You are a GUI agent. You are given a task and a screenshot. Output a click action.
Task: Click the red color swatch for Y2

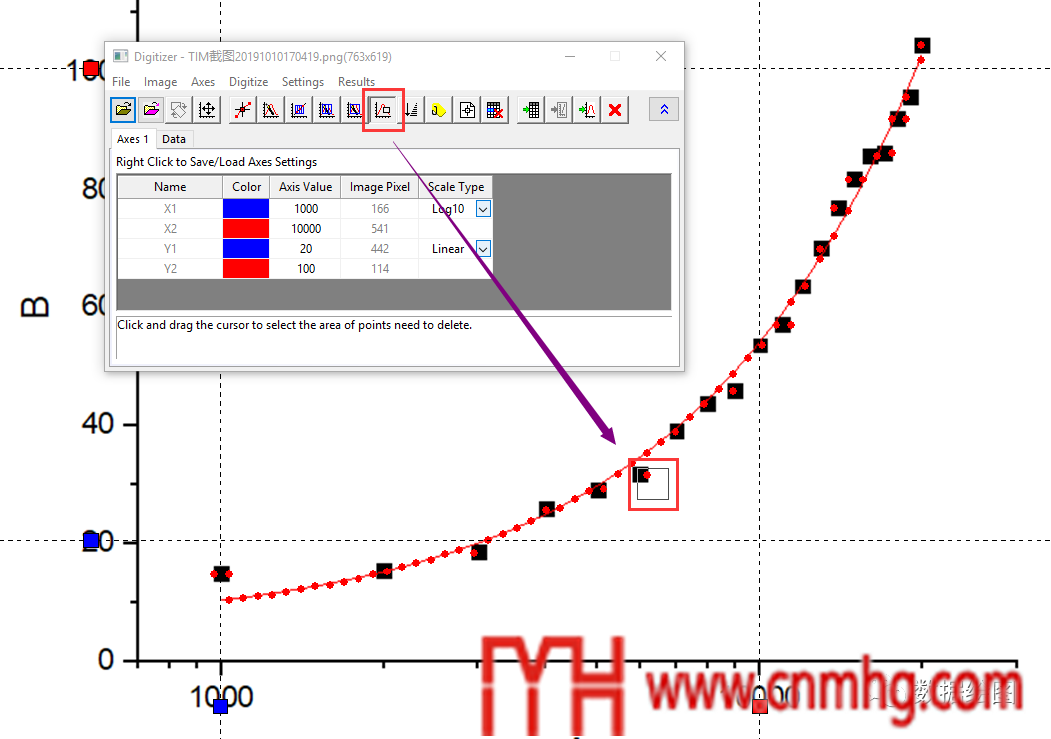246,269
